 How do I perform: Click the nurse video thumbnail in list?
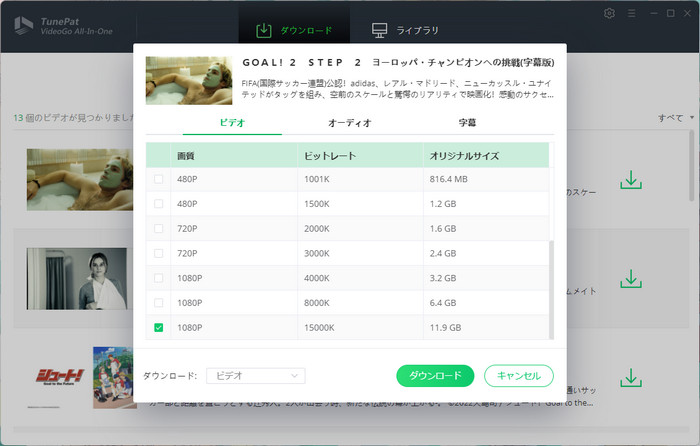tap(77, 279)
